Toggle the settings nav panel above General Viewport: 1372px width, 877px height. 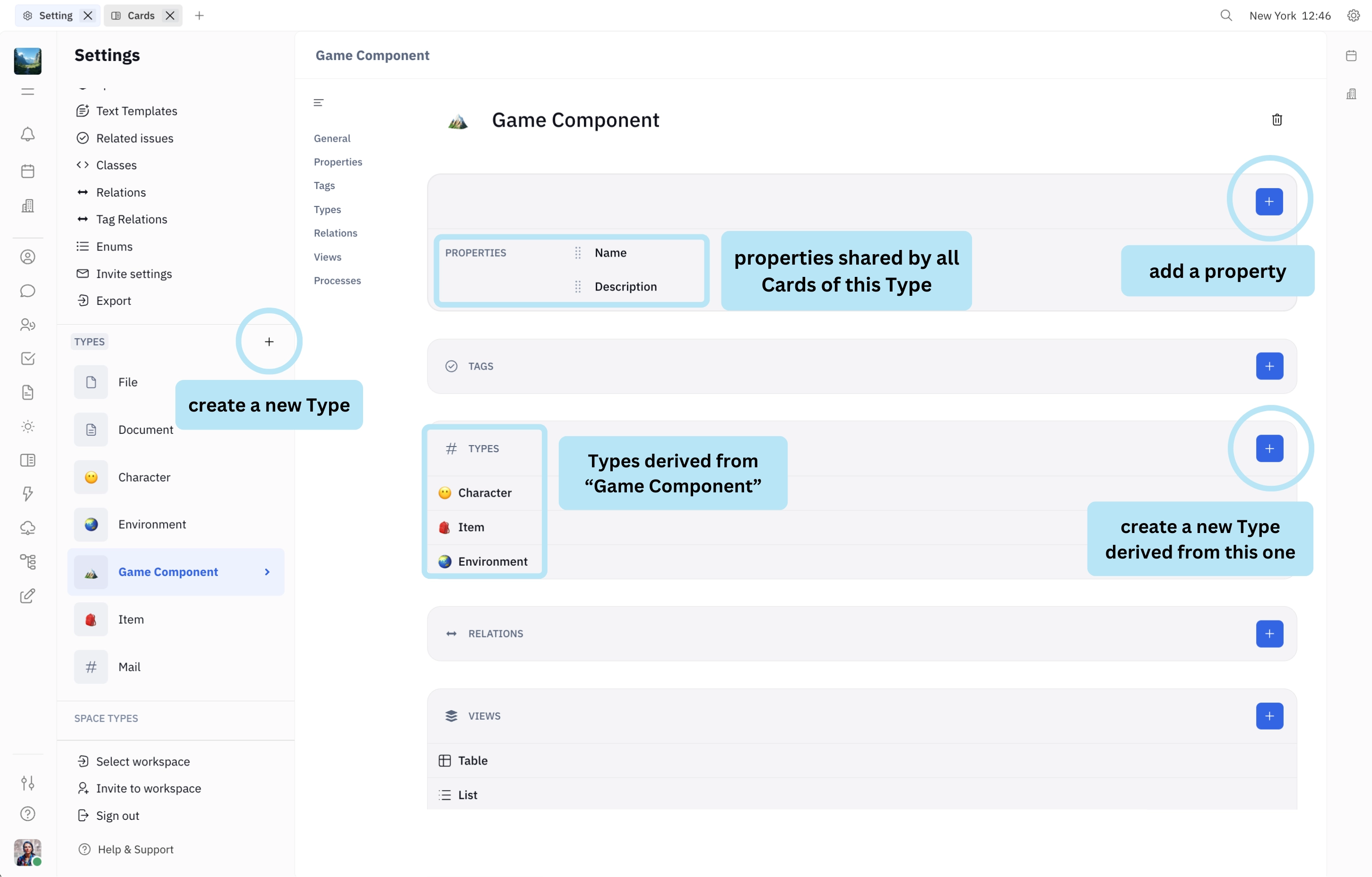click(x=319, y=102)
